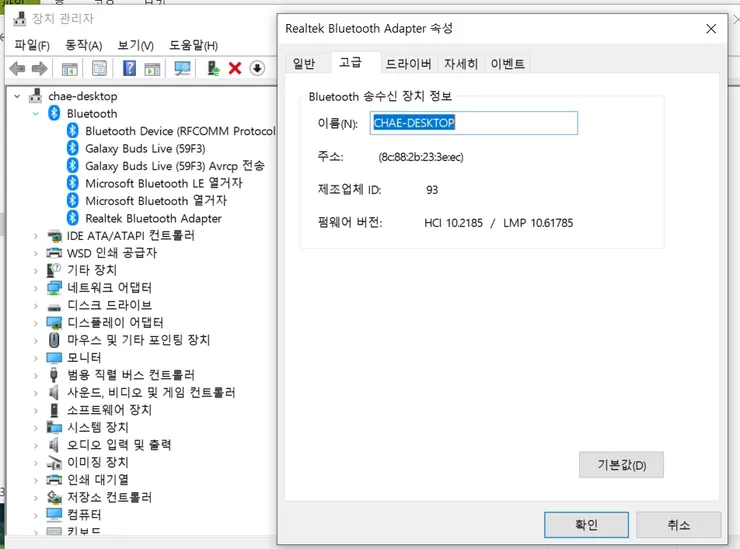
Task: Click the display adapter category icon
Action: 54,323
